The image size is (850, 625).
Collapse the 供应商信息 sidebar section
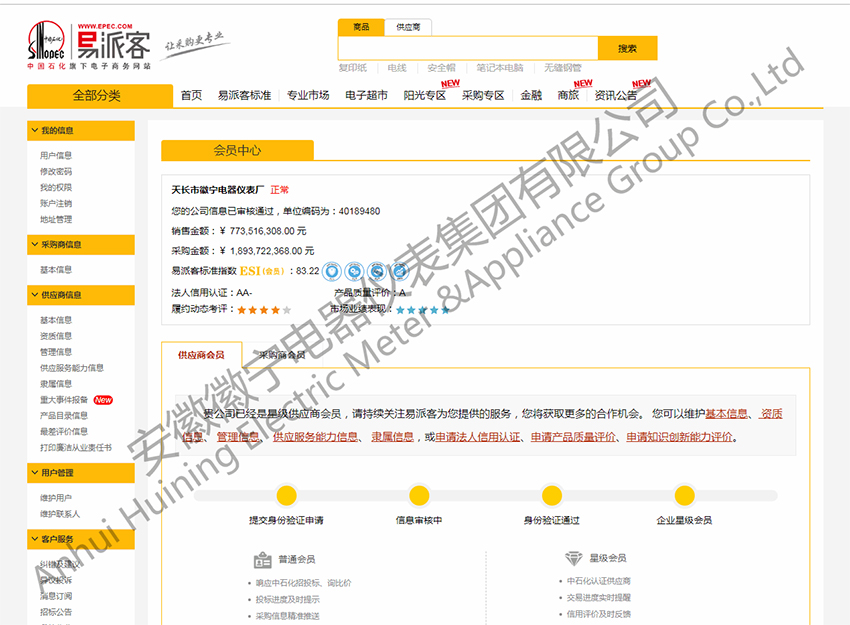click(81, 295)
